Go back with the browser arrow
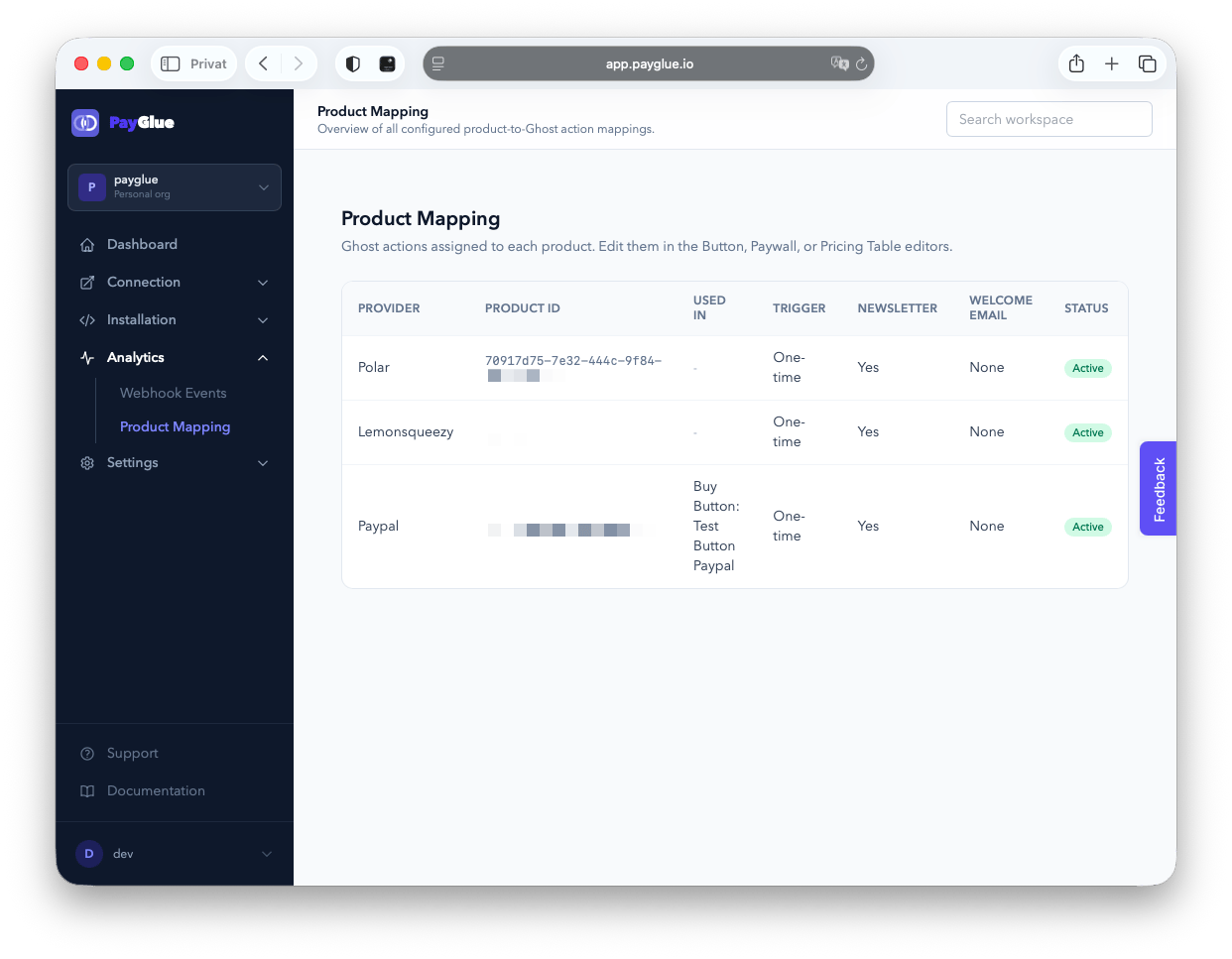Viewport: 1232px width, 959px height. [264, 63]
